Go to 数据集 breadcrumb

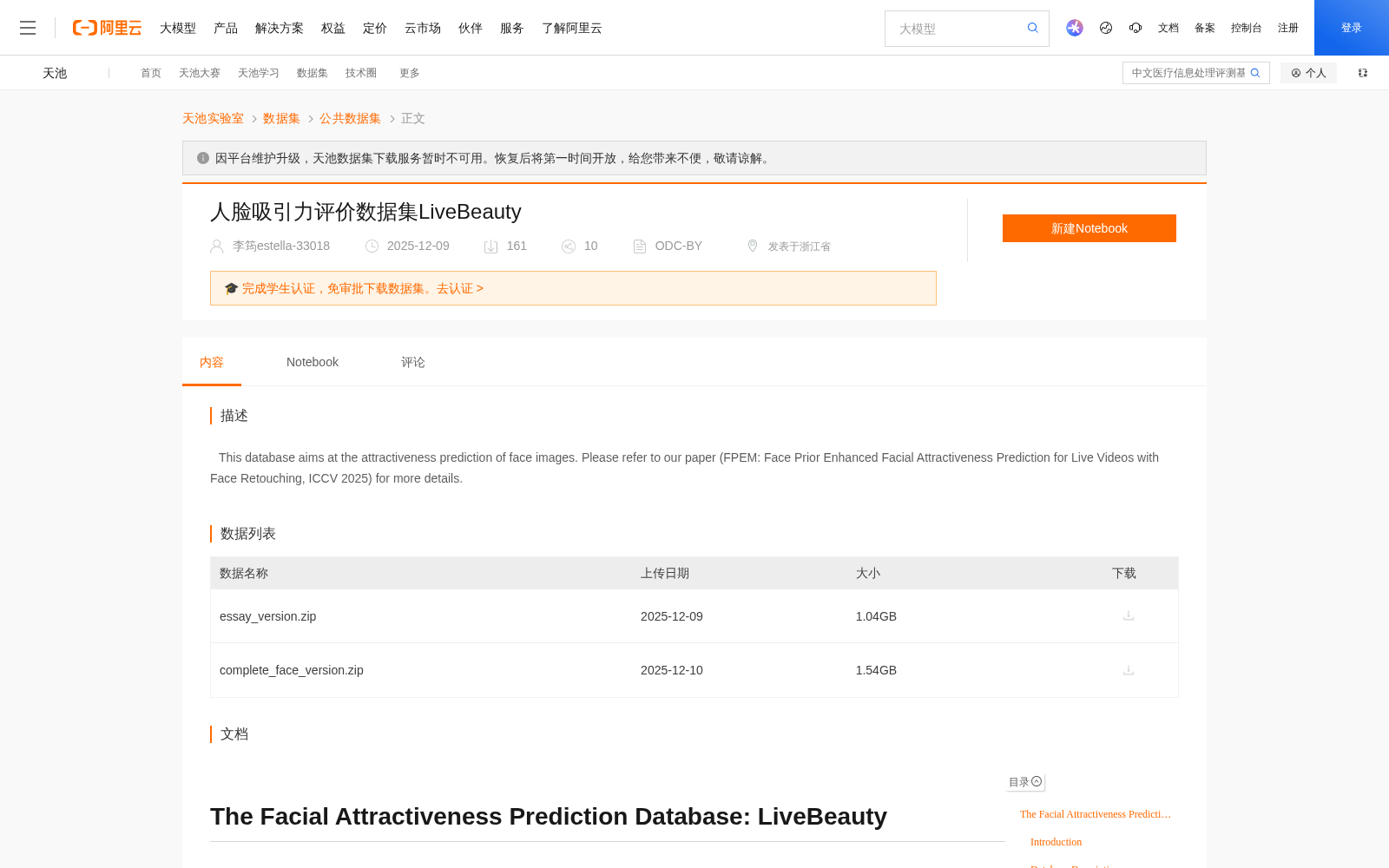281,118
